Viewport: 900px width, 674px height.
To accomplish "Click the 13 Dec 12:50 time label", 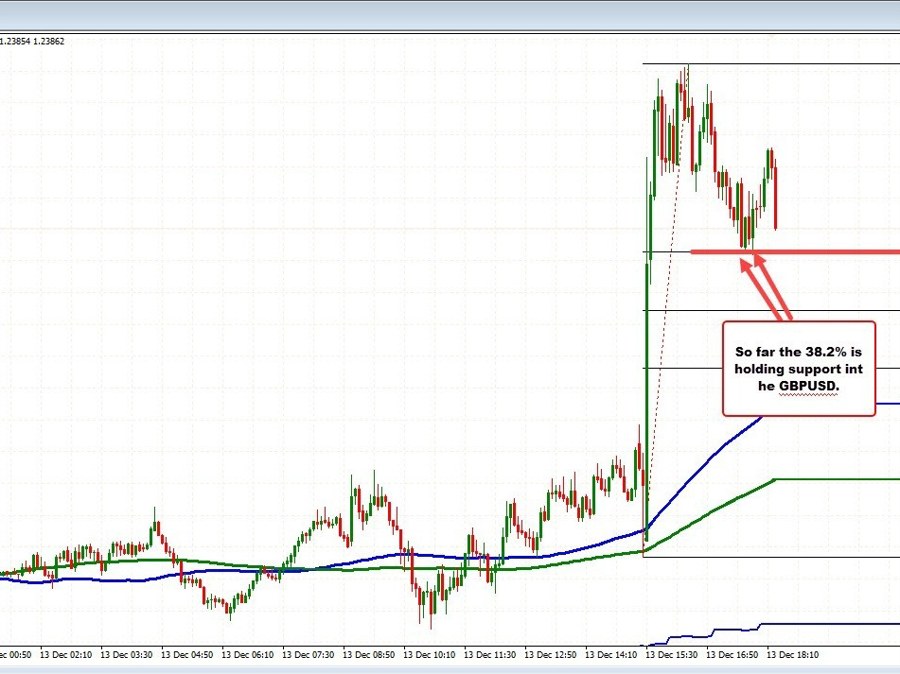I will (x=551, y=655).
